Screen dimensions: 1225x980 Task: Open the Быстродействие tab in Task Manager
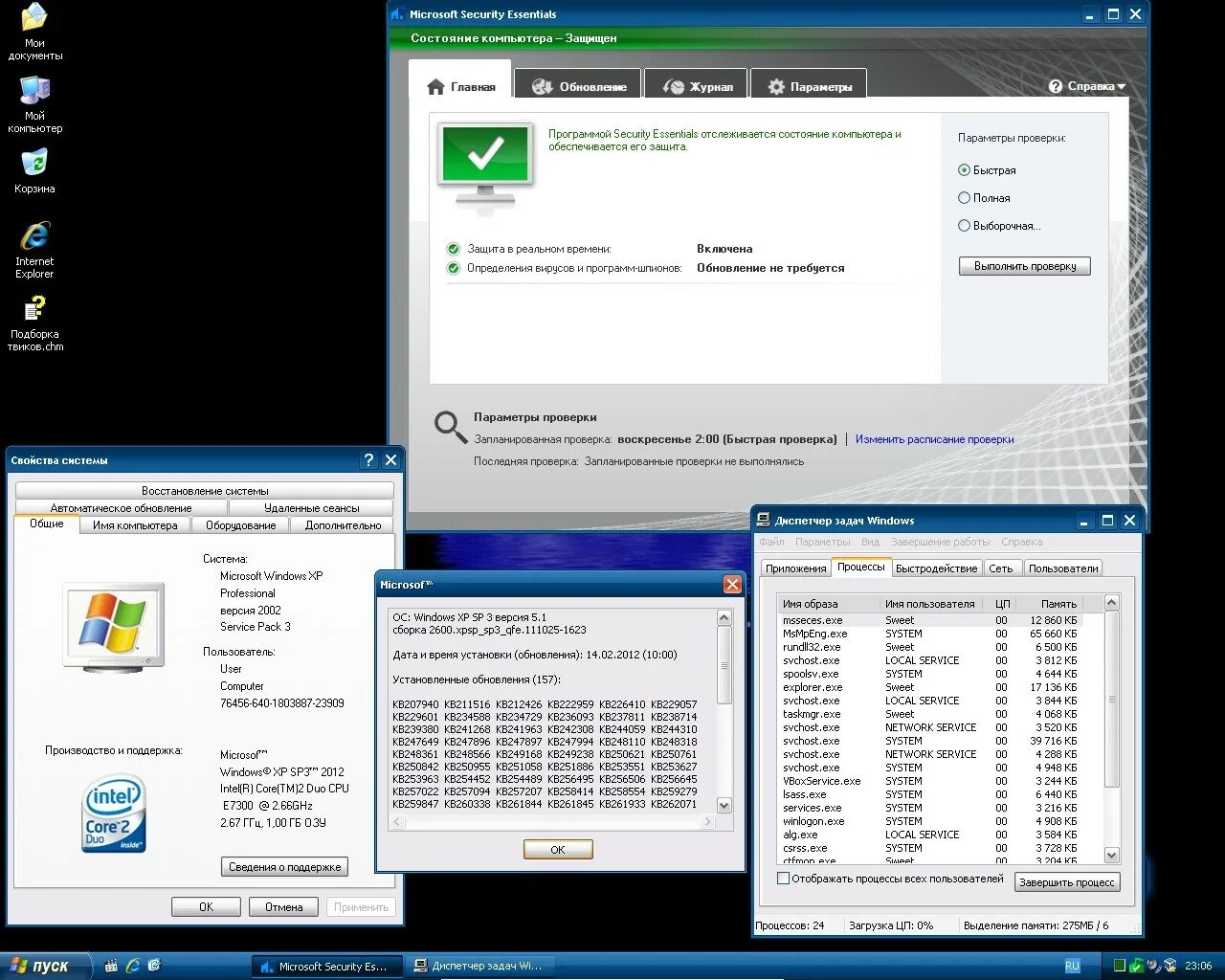(936, 568)
